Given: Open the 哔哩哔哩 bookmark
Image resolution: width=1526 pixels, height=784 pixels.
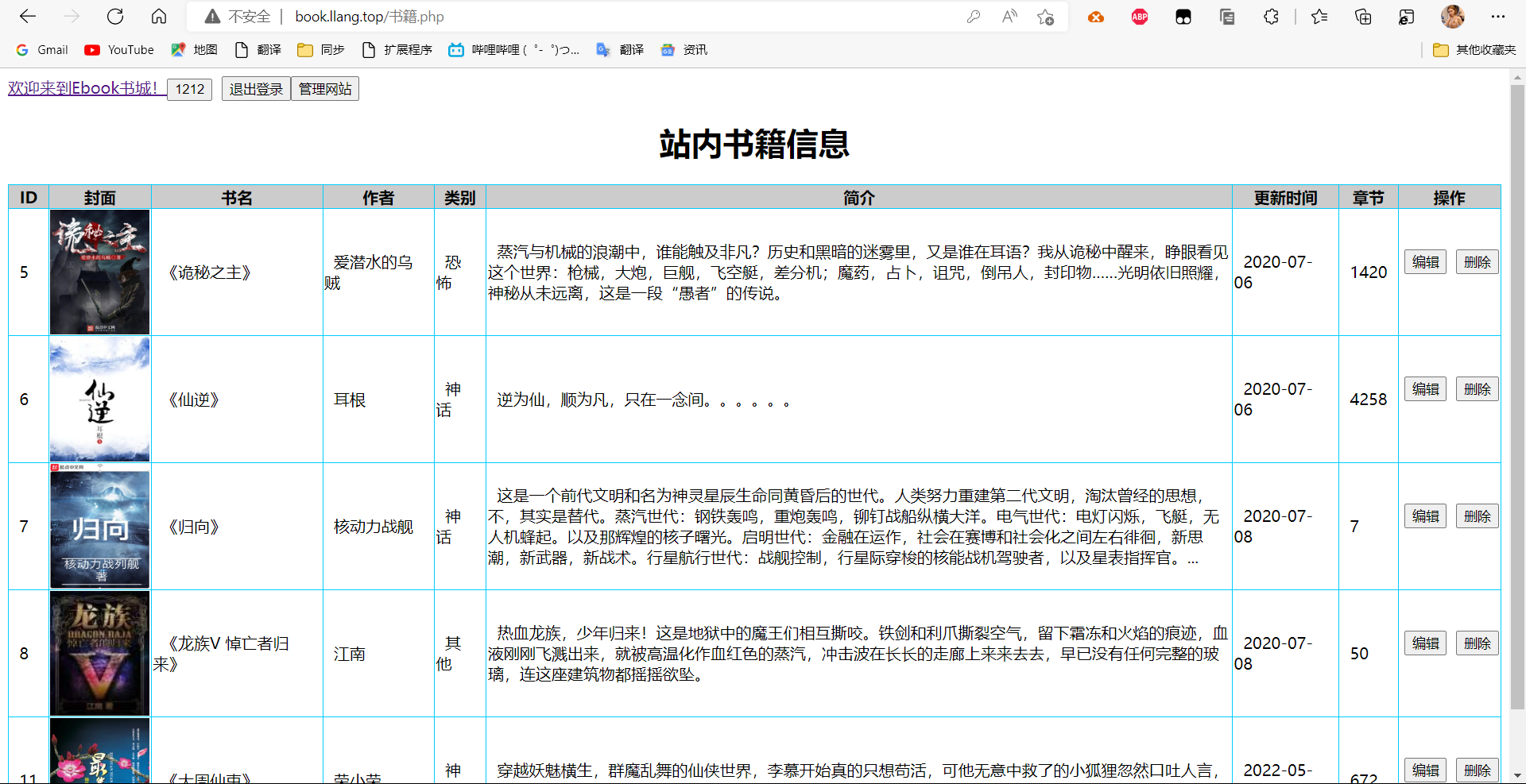Looking at the screenshot, I should click(513, 50).
